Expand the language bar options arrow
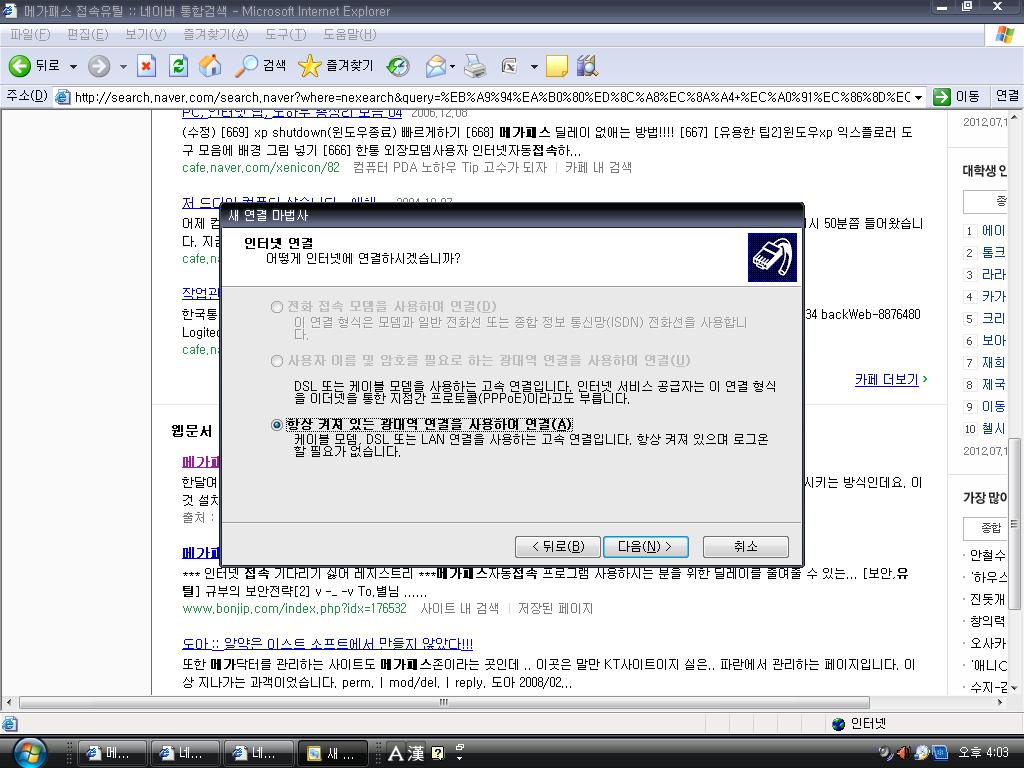The image size is (1024, 768). coord(460,757)
